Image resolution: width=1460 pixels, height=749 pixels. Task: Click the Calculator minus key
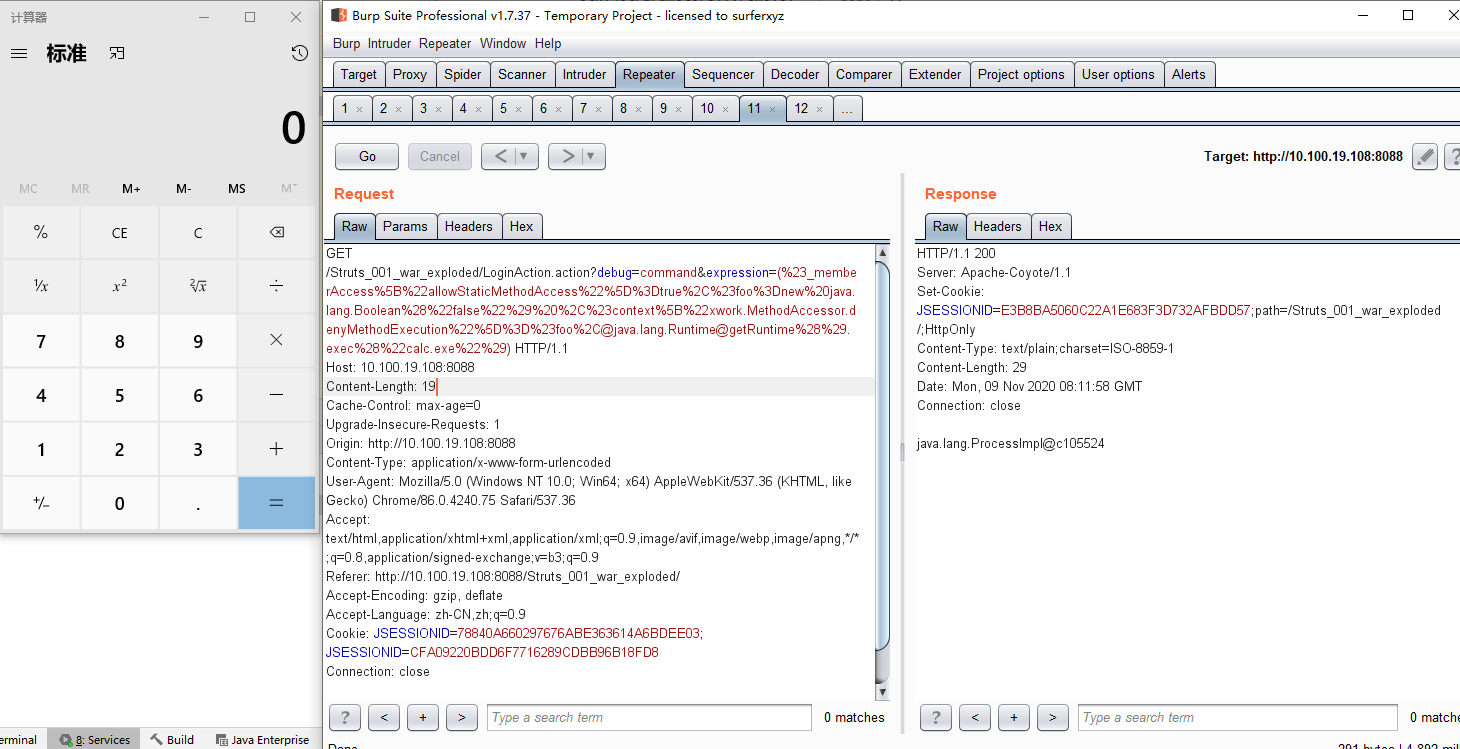276,394
